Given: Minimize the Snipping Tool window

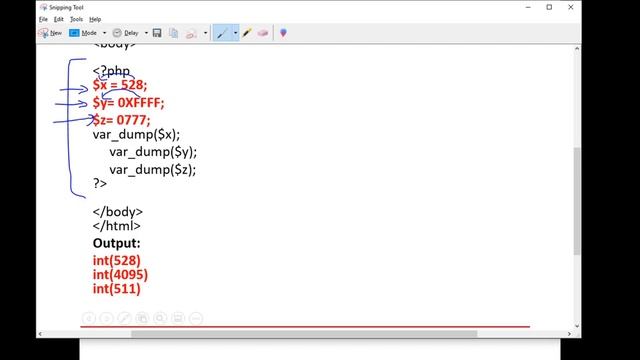Looking at the screenshot, I should (528, 7).
